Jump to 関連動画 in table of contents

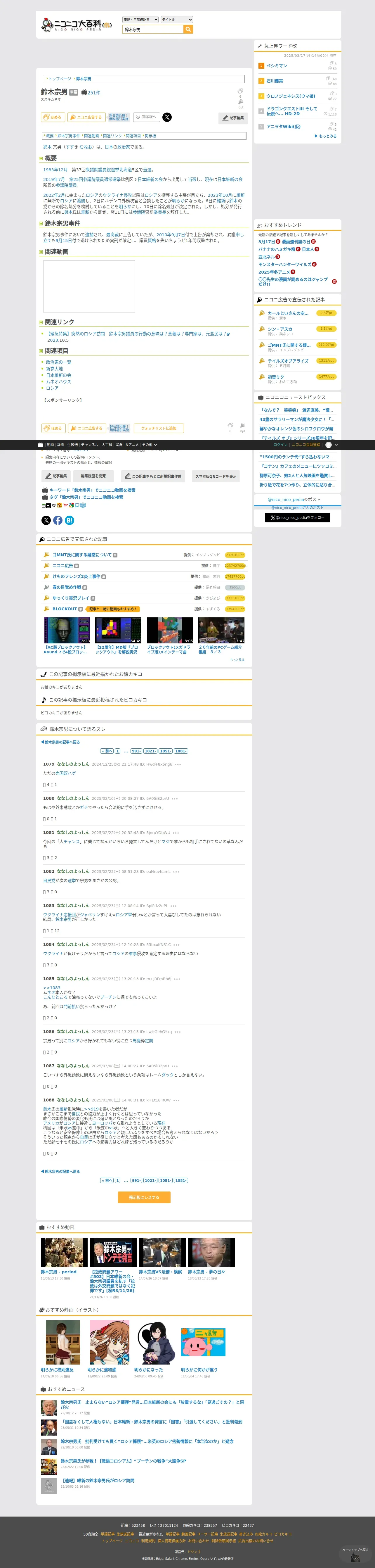(x=91, y=136)
